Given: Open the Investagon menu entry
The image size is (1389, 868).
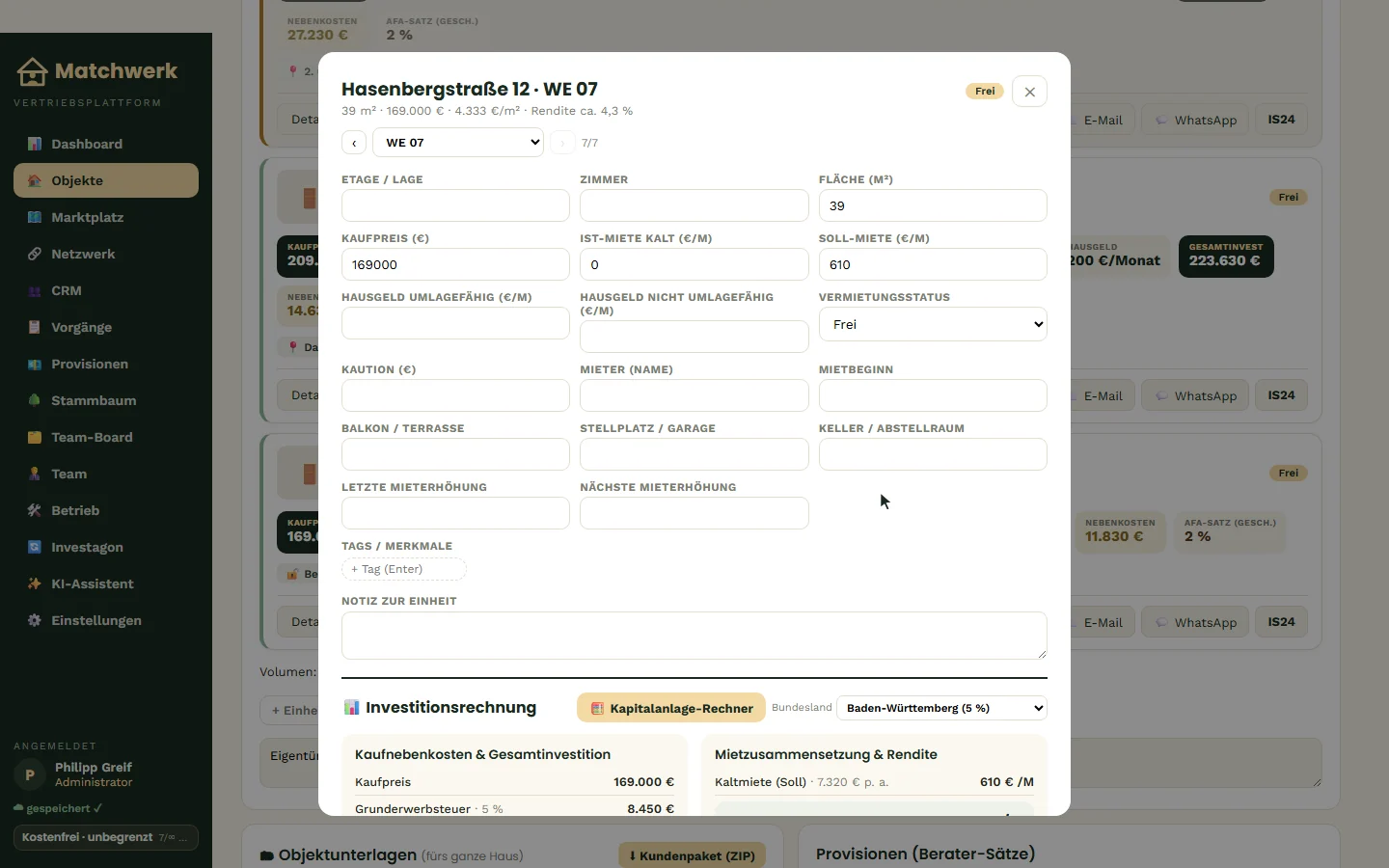Looking at the screenshot, I should [106, 547].
